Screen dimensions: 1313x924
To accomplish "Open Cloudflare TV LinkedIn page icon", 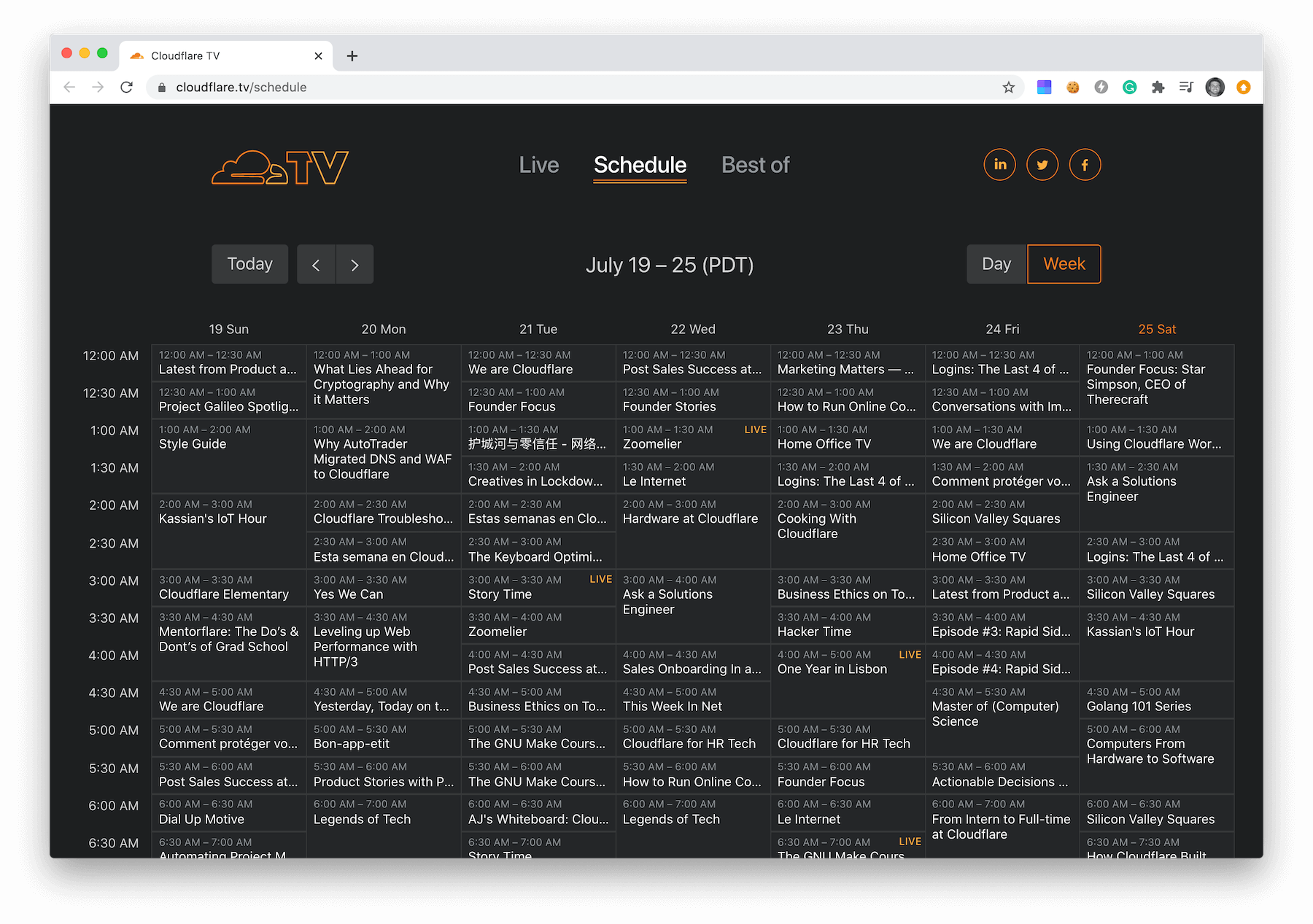I will (999, 165).
